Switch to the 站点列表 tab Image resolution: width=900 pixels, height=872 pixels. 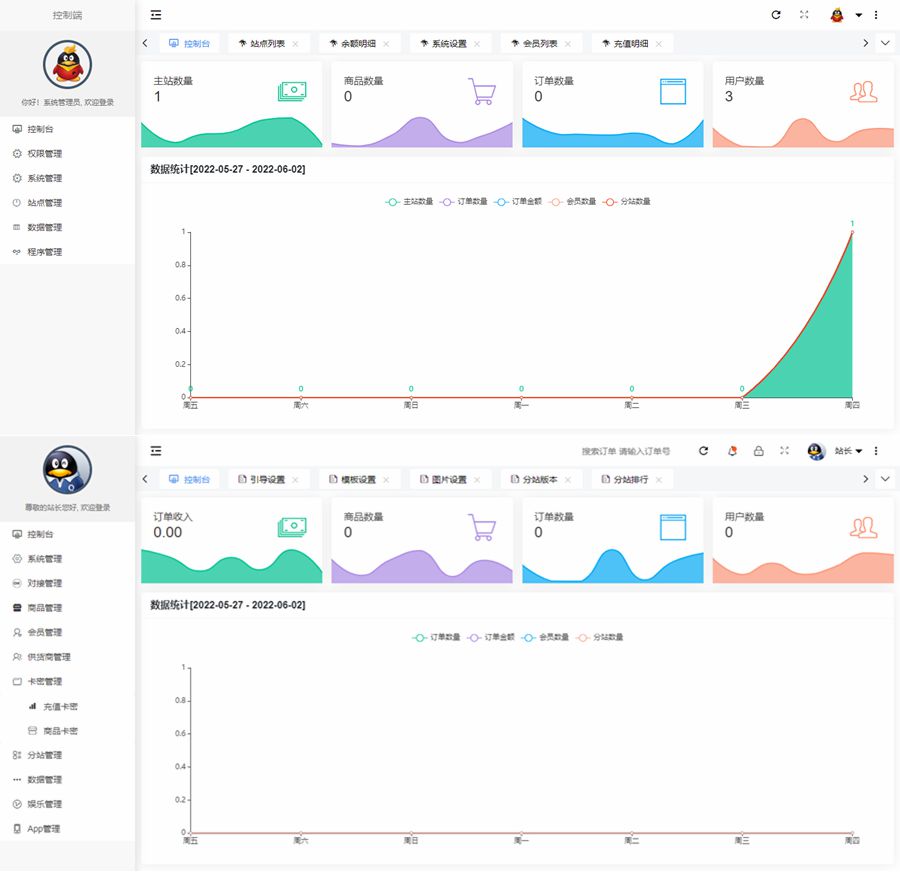(x=266, y=44)
